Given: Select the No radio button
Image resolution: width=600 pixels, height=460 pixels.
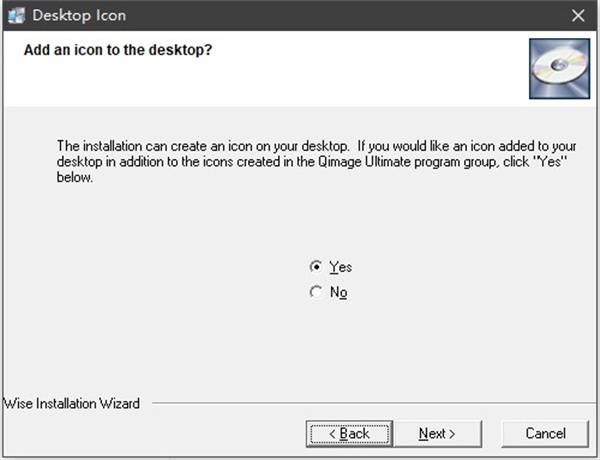Looking at the screenshot, I should coord(316,292).
